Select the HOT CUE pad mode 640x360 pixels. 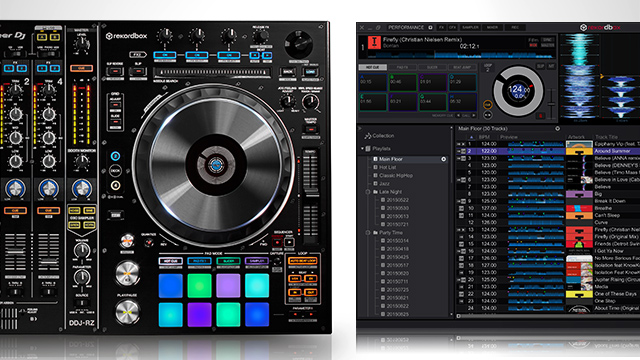click(372, 67)
